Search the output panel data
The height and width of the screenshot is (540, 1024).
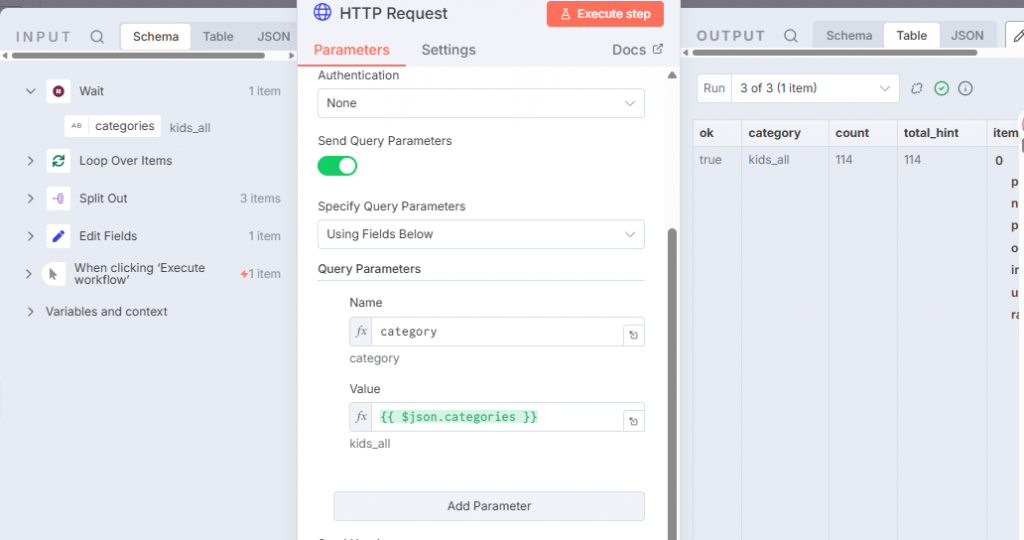790,36
